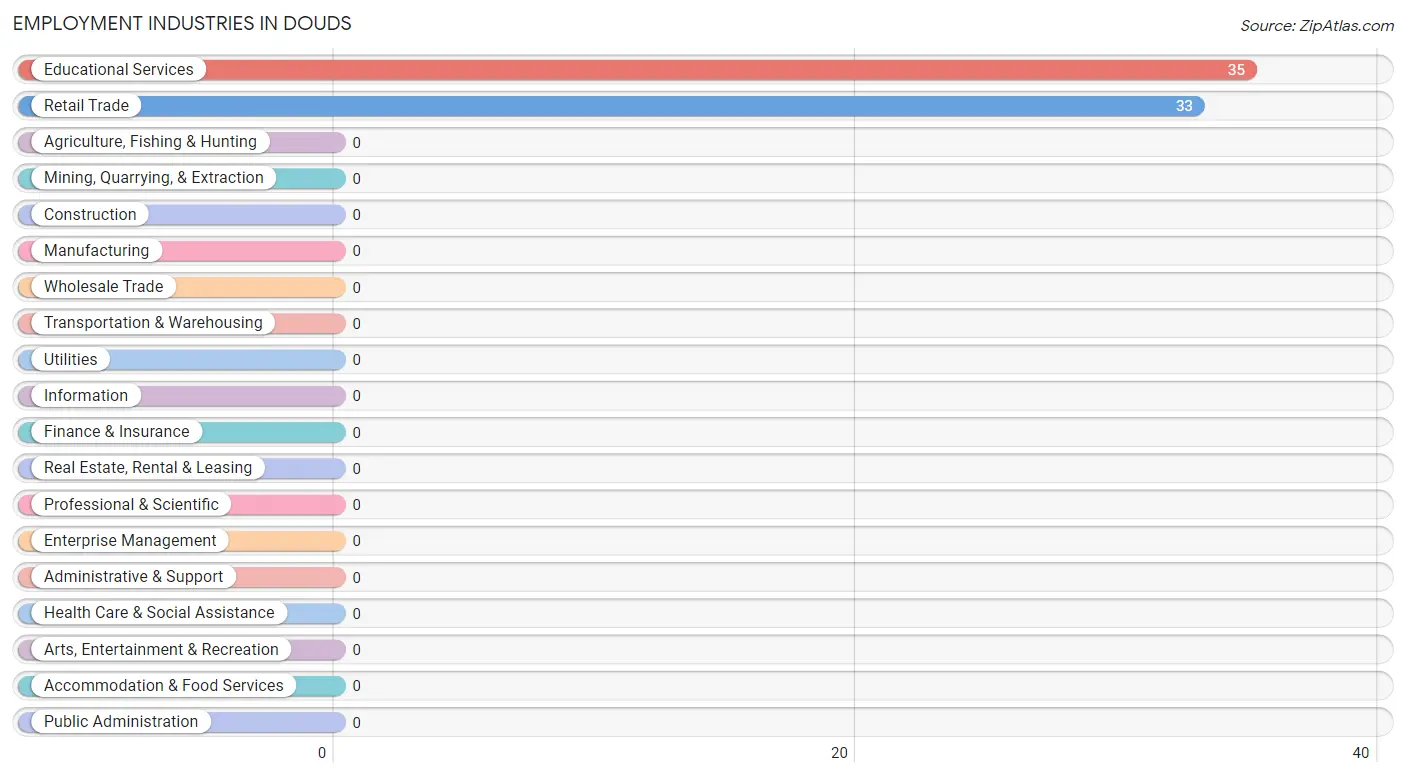Click the 0 value beside Transportation & Warehousing

pyautogui.click(x=356, y=324)
